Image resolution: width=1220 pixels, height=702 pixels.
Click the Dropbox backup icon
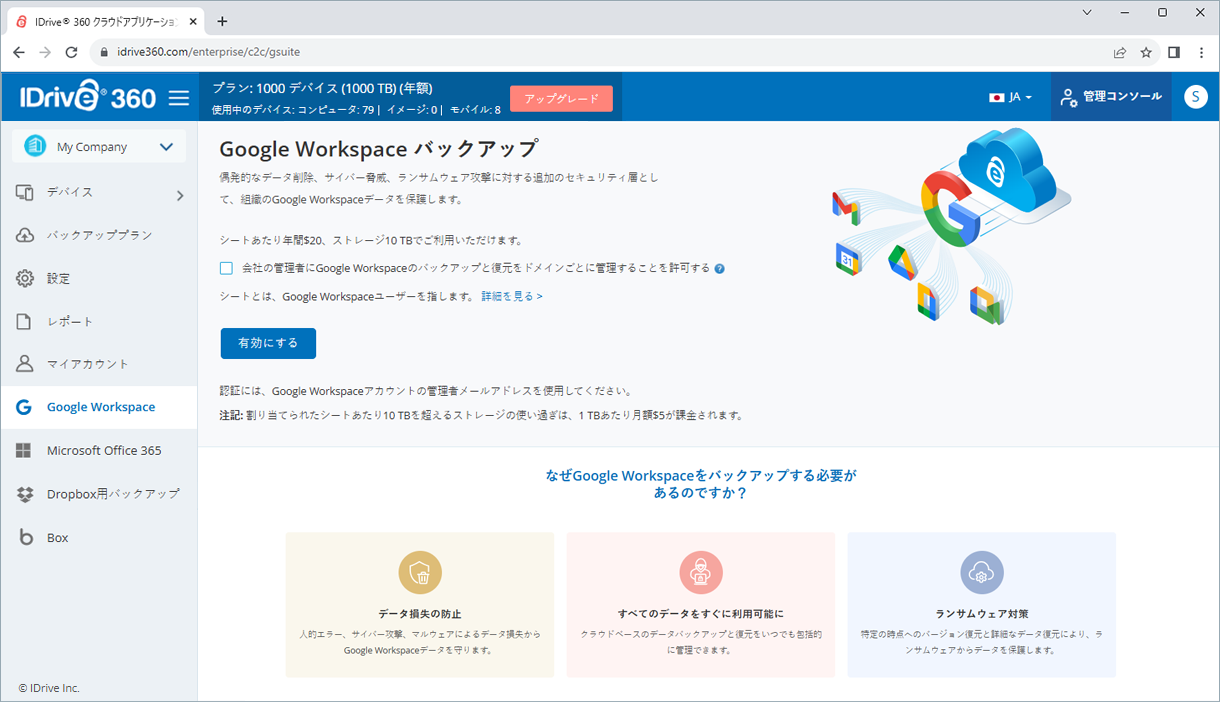coord(25,494)
